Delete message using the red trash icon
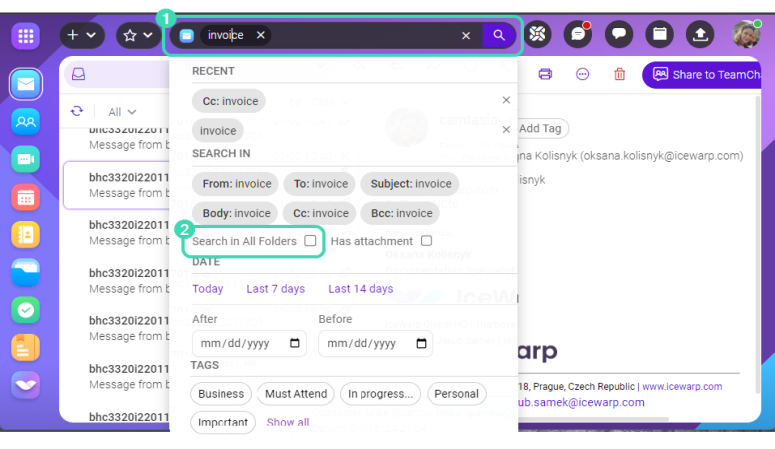 click(620, 74)
